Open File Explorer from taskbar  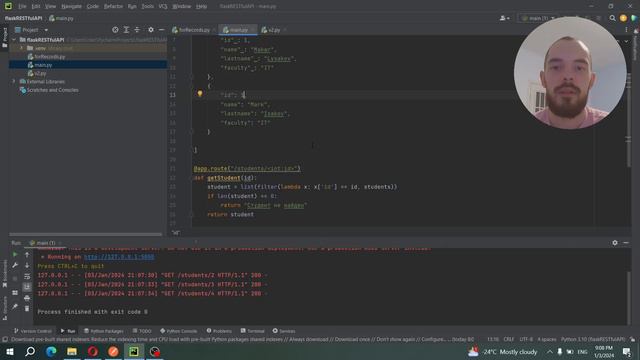pyautogui.click(x=72, y=351)
